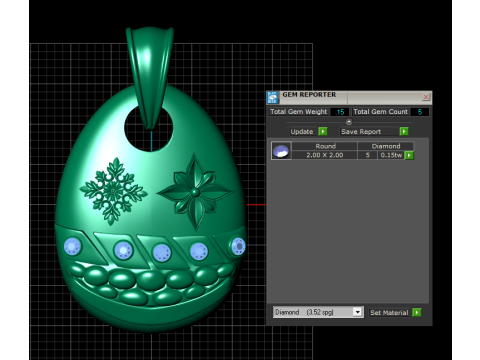This screenshot has height=360, width=480.
Task: Close the Gem Reporter panel
Action: 426,97
